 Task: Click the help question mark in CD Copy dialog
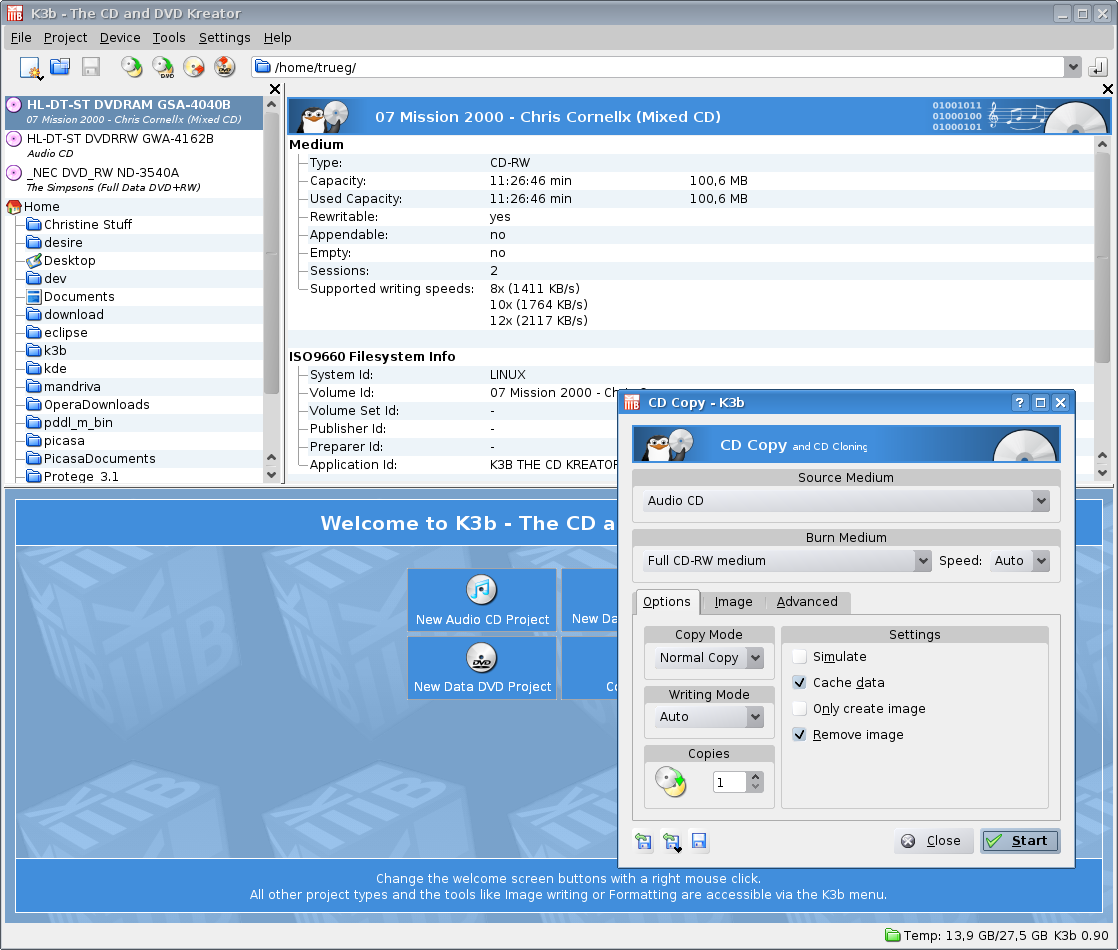click(x=1020, y=403)
